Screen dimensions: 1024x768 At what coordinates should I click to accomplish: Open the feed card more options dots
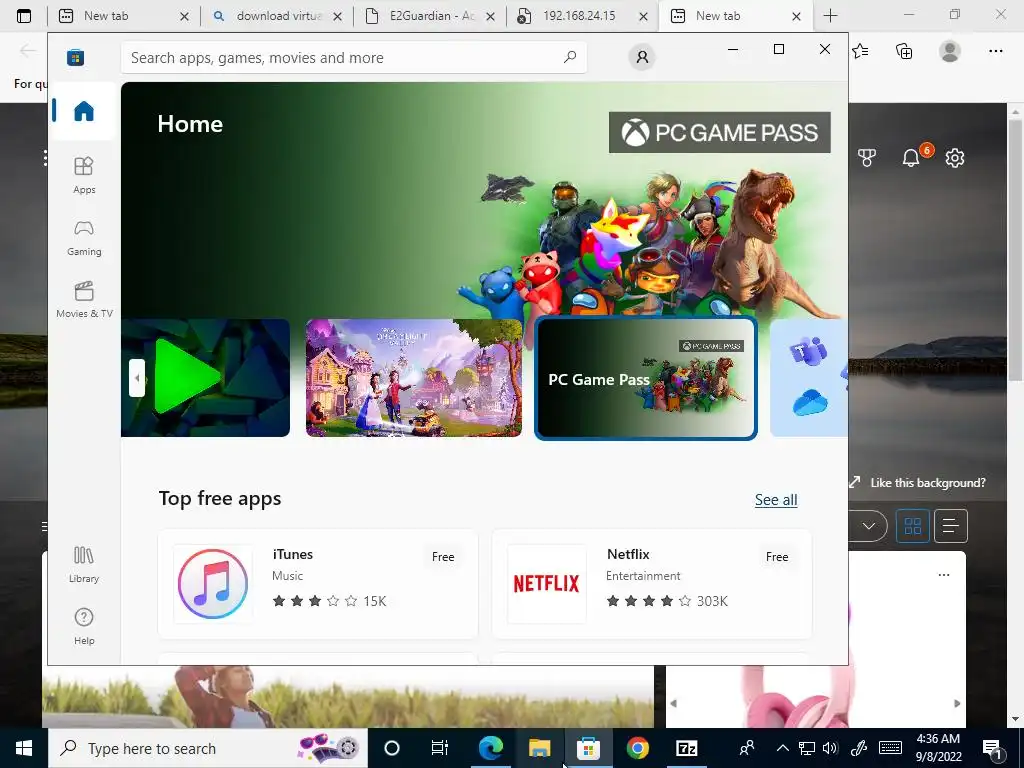[944, 575]
